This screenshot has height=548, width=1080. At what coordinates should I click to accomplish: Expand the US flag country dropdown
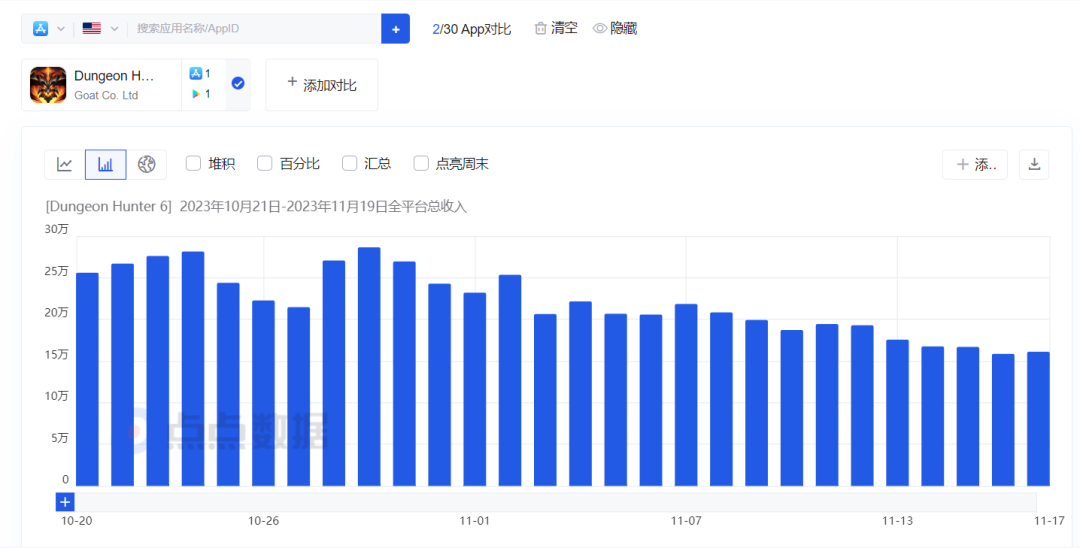click(x=100, y=29)
